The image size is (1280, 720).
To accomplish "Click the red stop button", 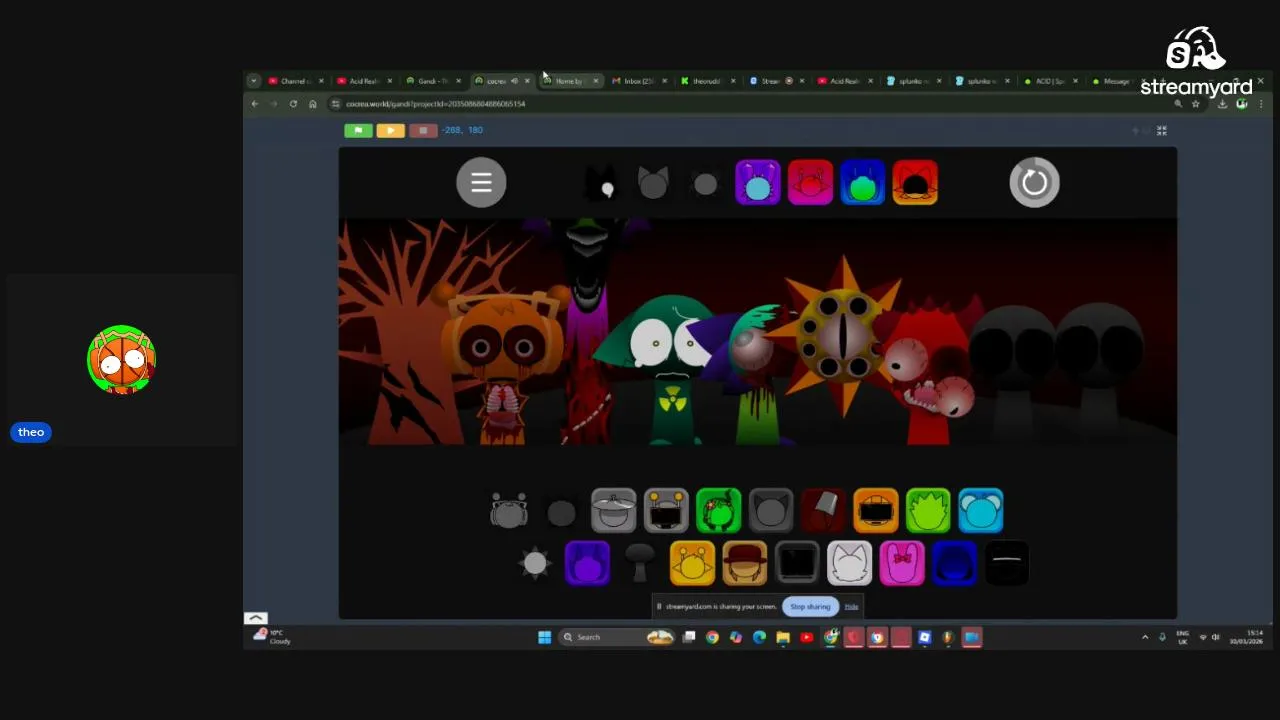I will pyautogui.click(x=423, y=130).
